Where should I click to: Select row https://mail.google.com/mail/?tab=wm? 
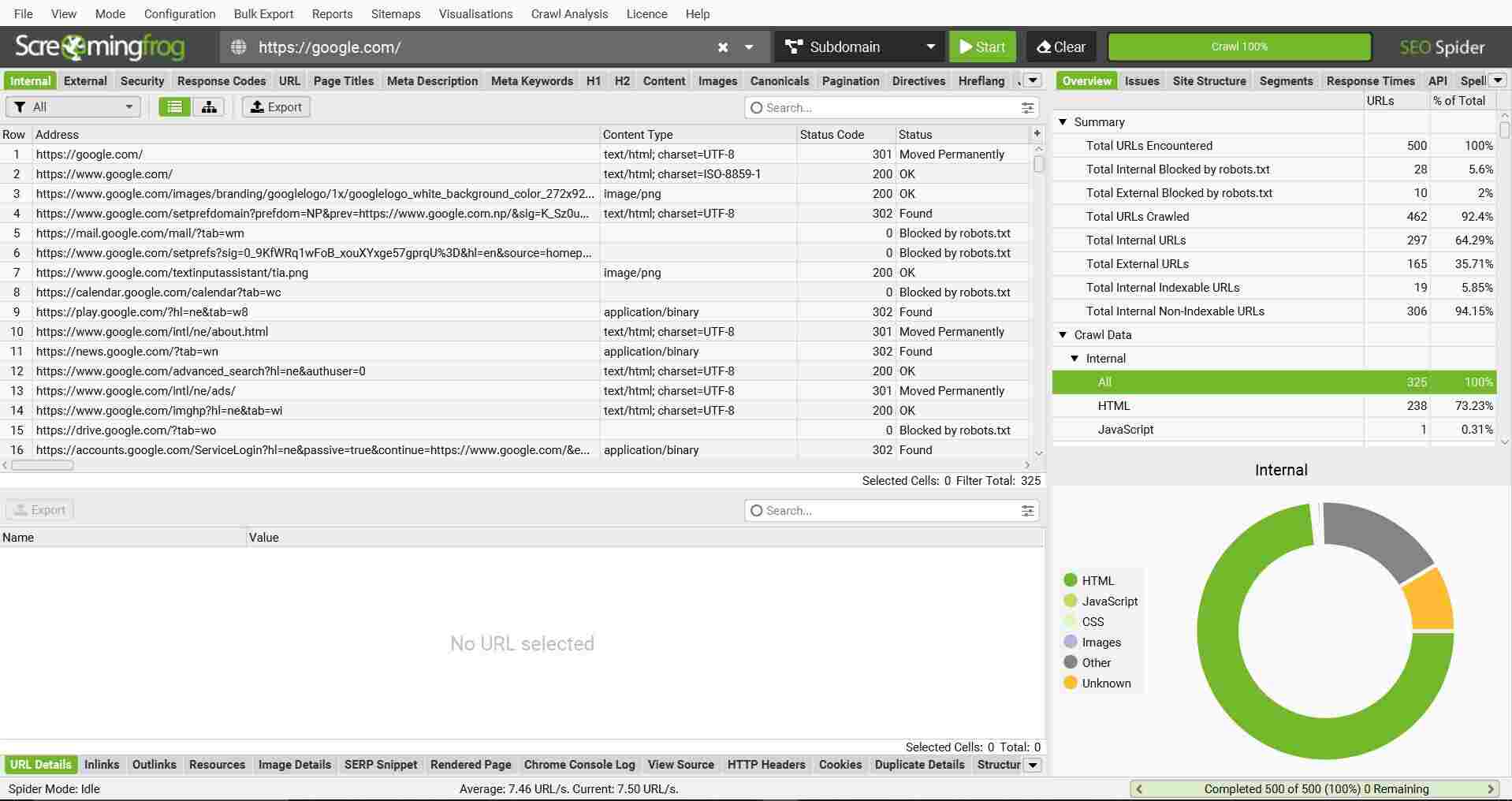[x=516, y=233]
